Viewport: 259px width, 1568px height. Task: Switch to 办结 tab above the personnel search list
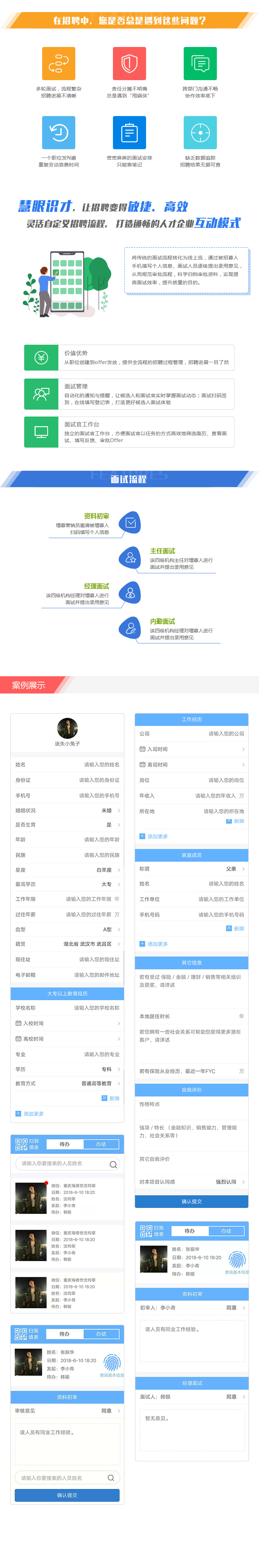coord(101,1144)
